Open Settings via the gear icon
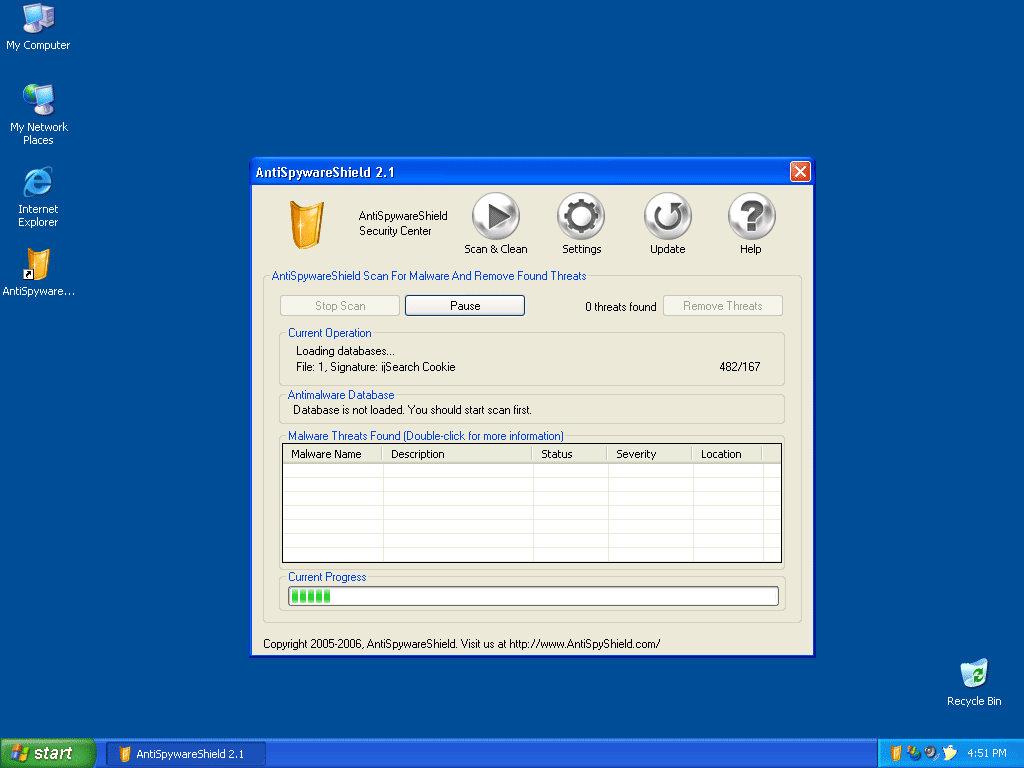This screenshot has width=1024, height=768. point(581,215)
